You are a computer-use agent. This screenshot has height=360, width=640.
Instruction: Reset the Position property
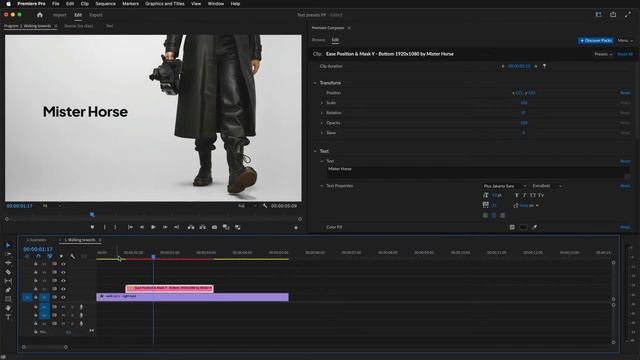point(625,93)
